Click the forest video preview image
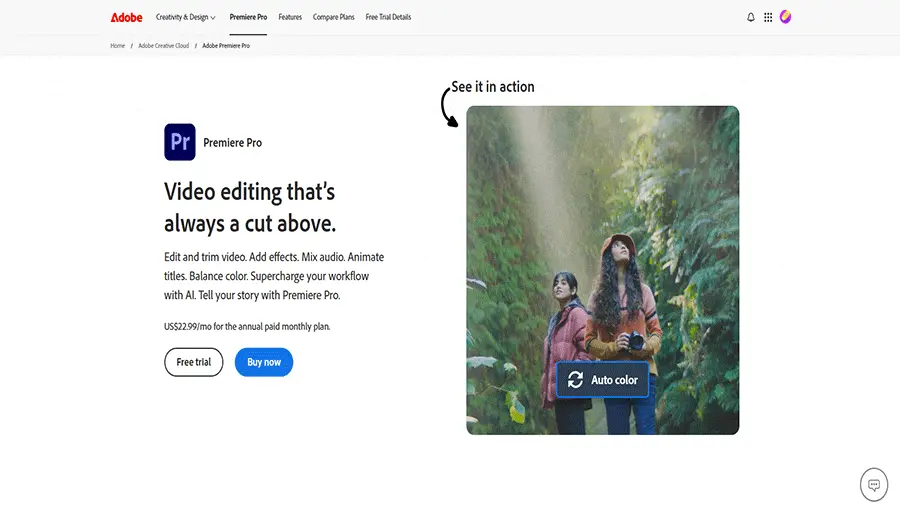Viewport: 900px width, 506px height. (x=602, y=230)
